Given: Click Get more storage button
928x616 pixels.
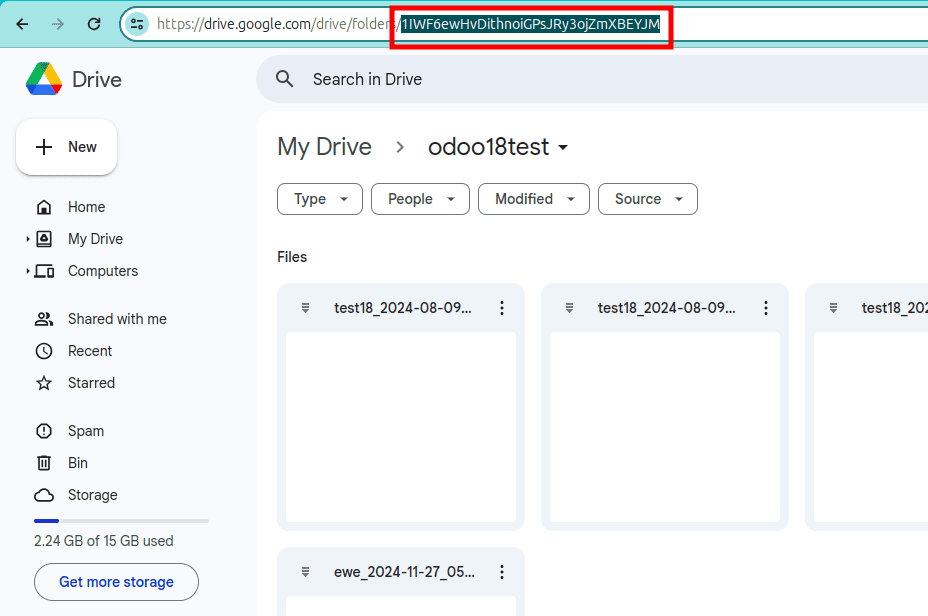Looking at the screenshot, I should click(x=116, y=581).
